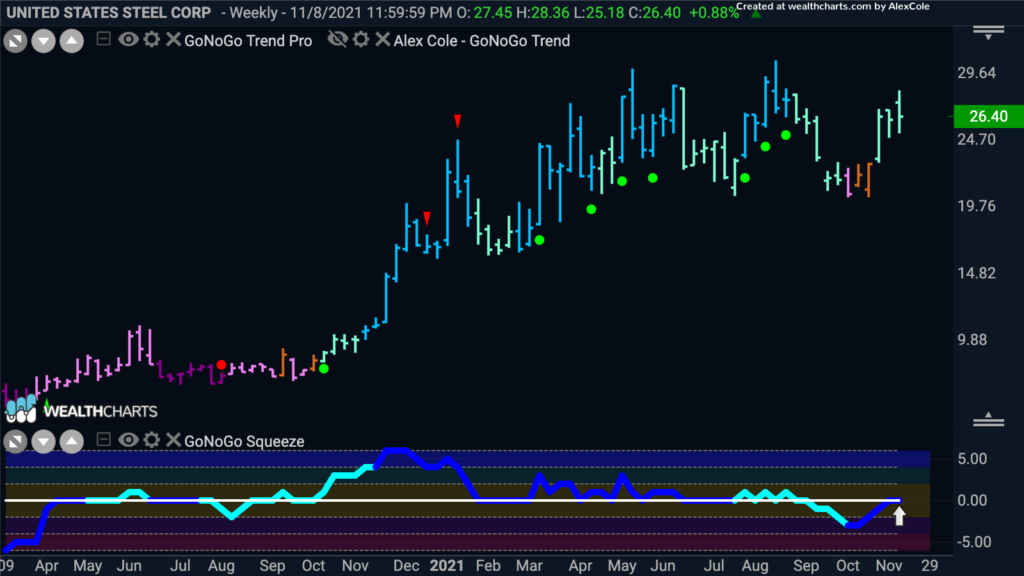Click the red dot marker near August 2020
Viewport: 1024px width, 576px height.
point(221,364)
